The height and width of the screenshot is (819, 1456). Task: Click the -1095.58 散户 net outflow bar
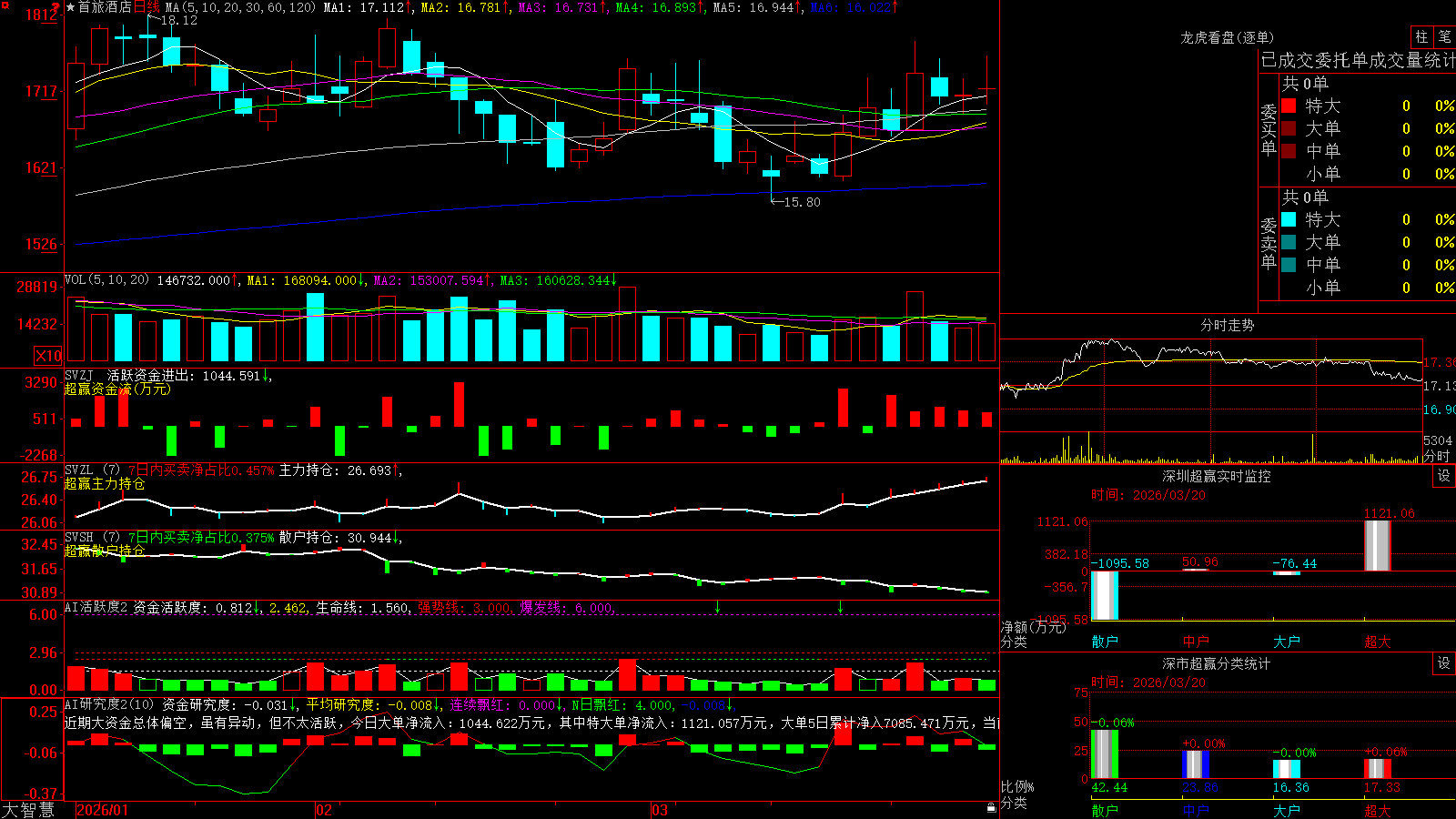pyautogui.click(x=1105, y=595)
